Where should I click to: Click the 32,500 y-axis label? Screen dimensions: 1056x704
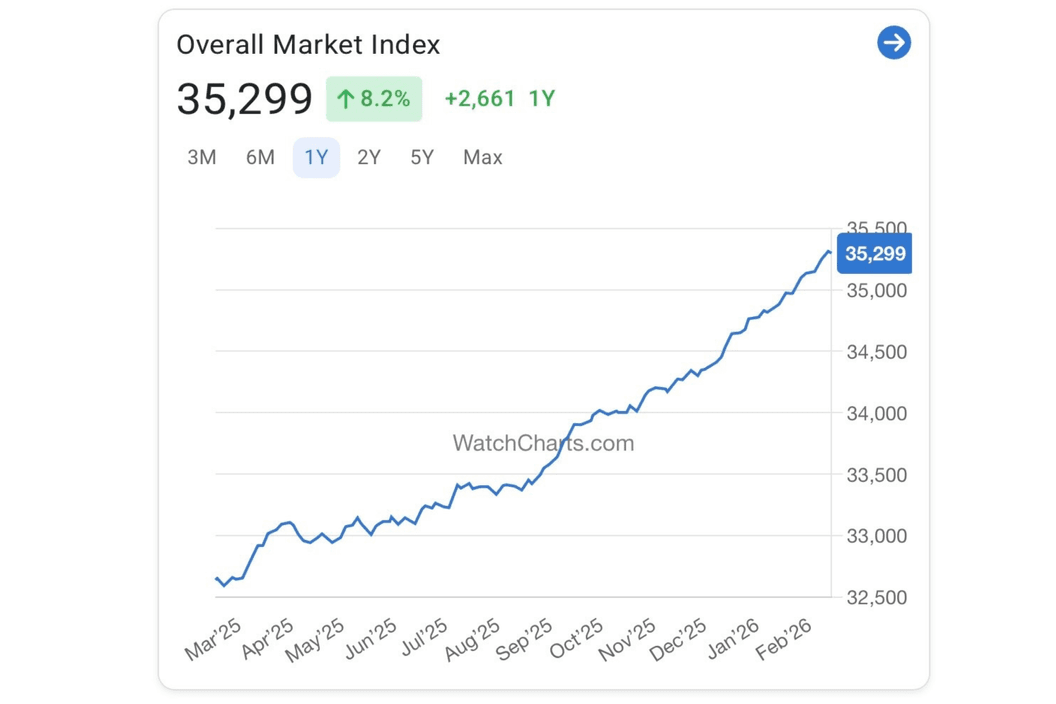tap(876, 598)
